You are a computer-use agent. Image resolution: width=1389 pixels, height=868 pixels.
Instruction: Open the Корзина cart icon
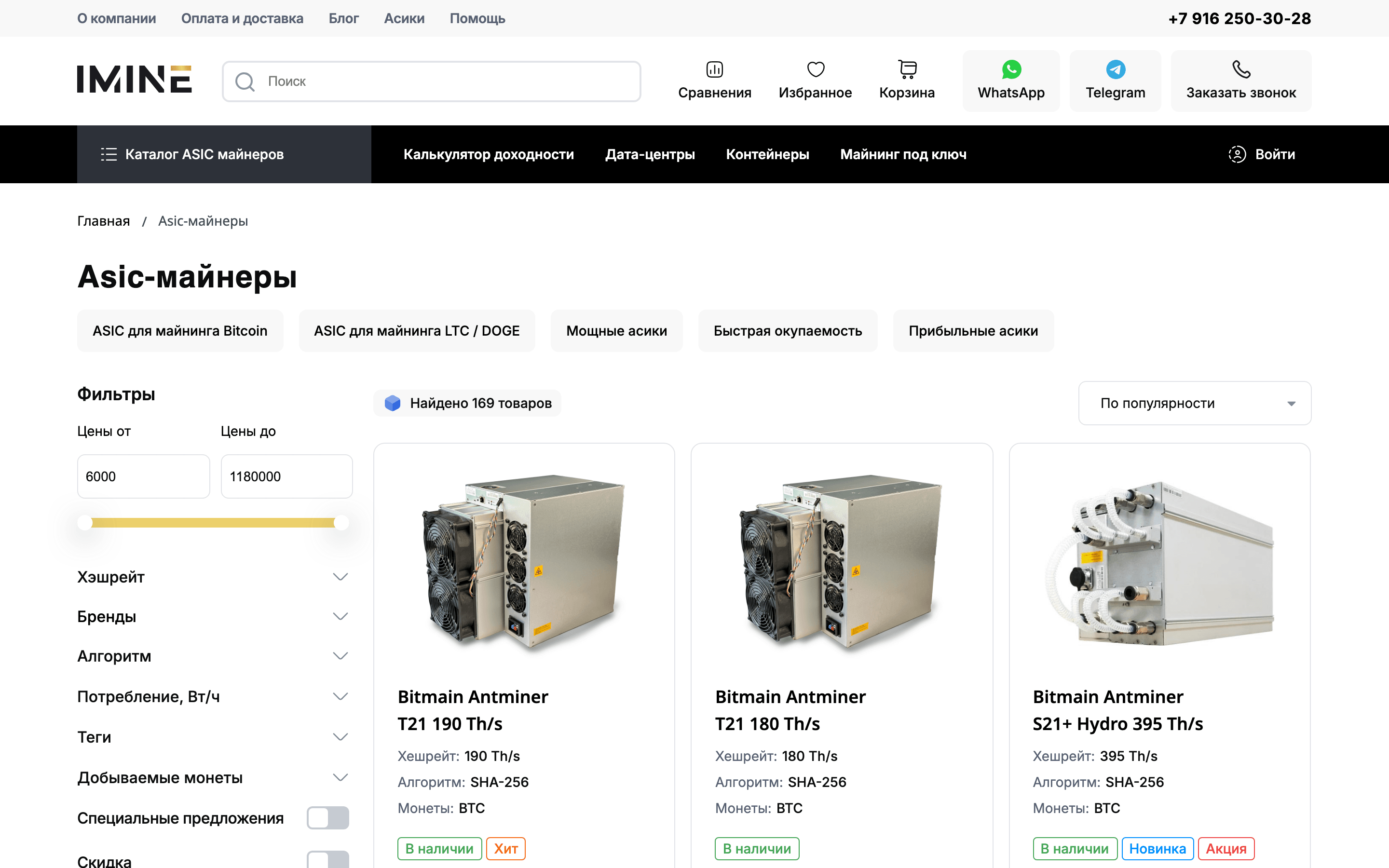point(907,69)
